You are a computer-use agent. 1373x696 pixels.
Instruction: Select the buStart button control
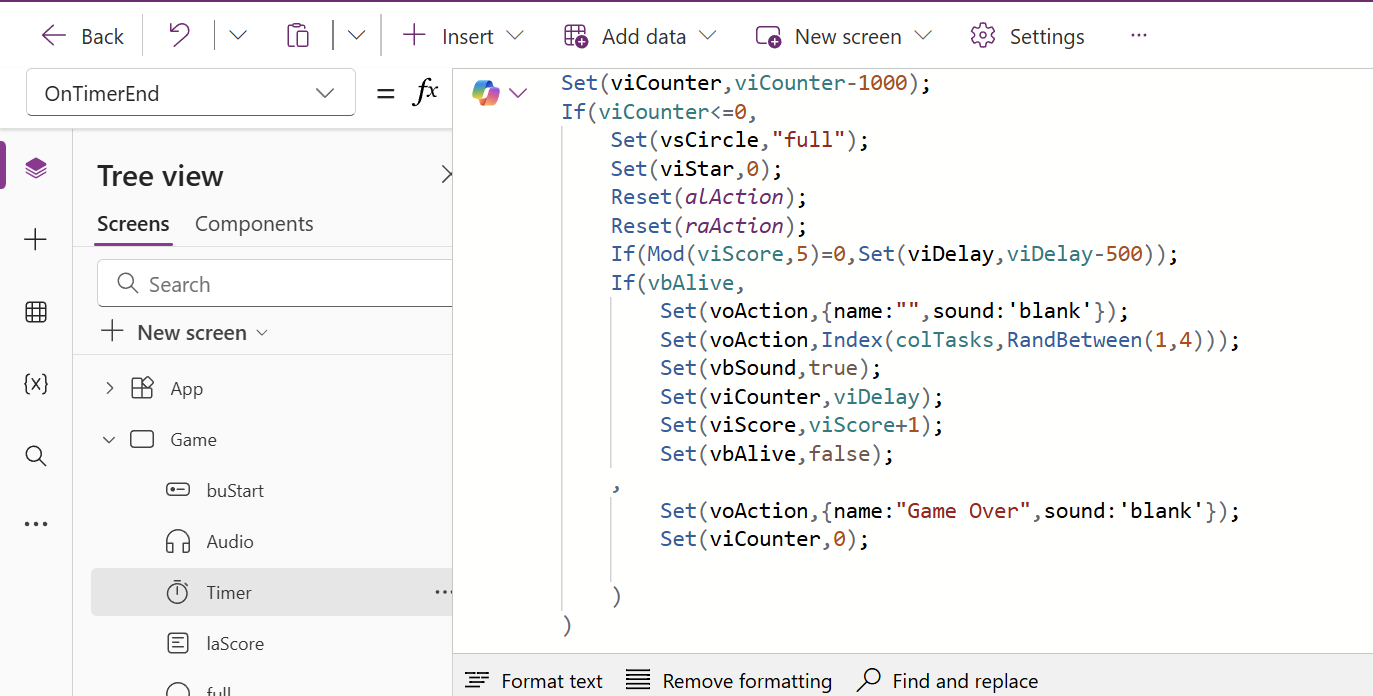tap(235, 491)
